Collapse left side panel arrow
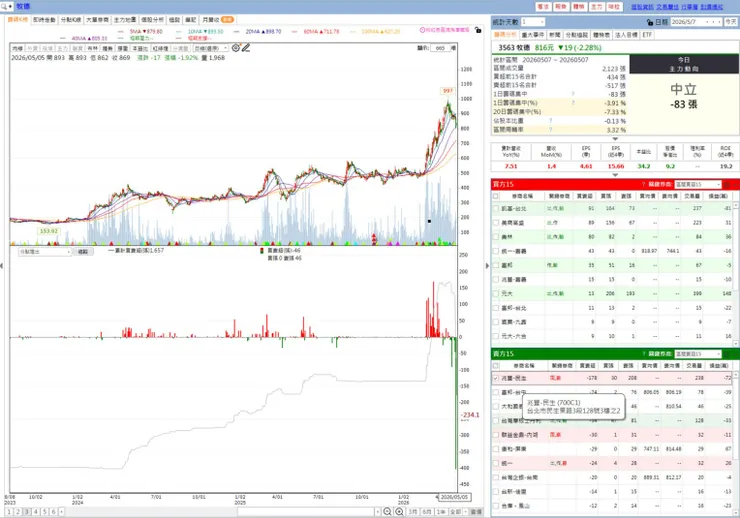Image resolution: width=740 pixels, height=518 pixels. pos(2,266)
